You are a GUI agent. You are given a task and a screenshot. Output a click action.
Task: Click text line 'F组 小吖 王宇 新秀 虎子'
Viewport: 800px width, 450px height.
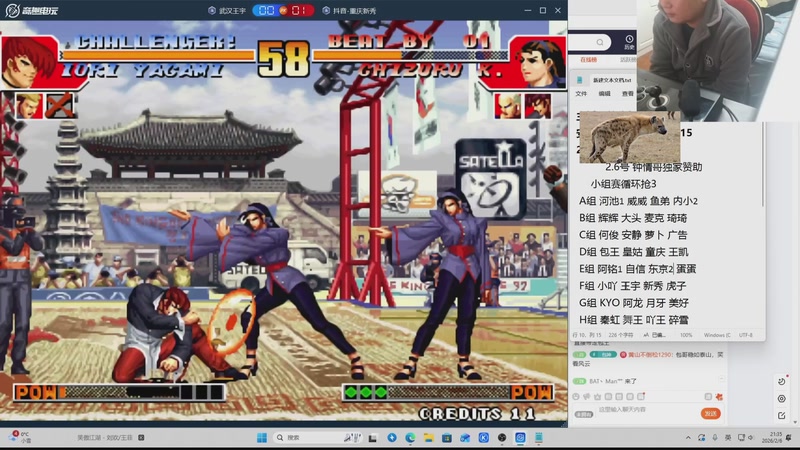pyautogui.click(x=633, y=286)
